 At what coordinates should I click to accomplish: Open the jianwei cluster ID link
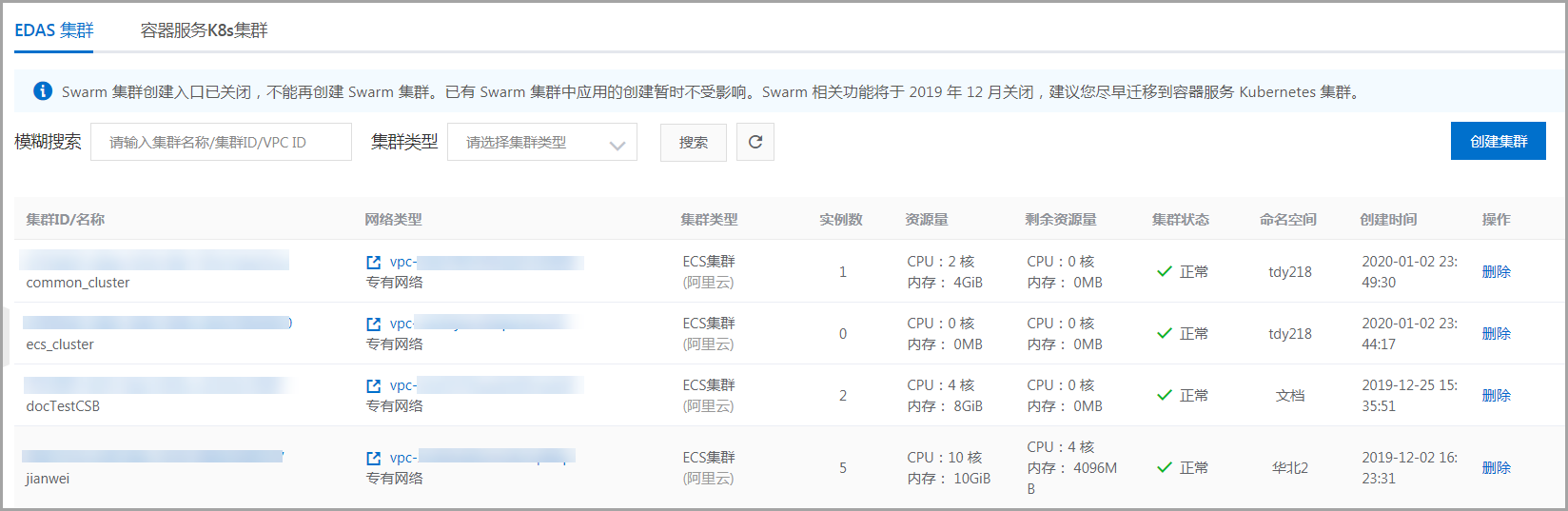click(153, 457)
